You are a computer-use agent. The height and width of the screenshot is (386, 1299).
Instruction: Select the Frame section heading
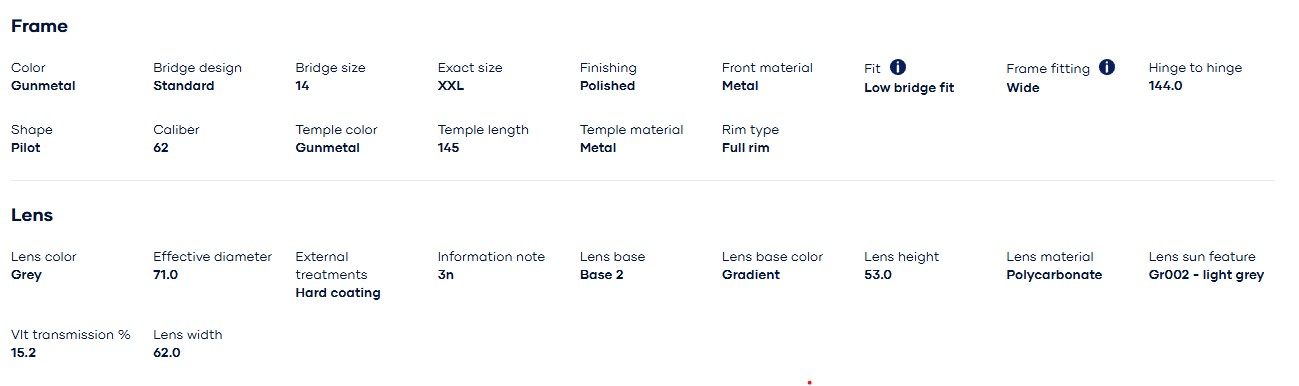click(x=40, y=27)
